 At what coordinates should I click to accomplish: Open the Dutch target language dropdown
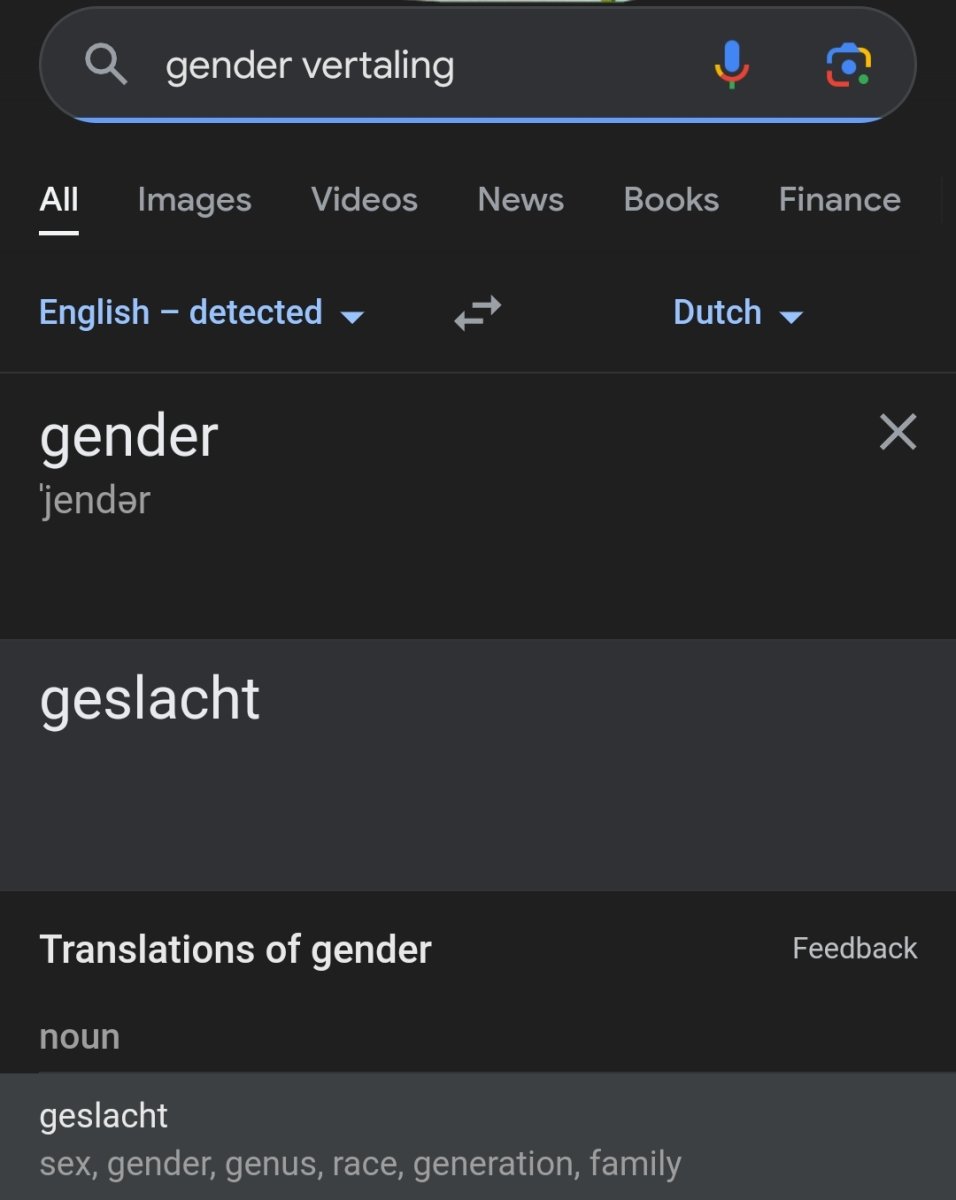(738, 313)
